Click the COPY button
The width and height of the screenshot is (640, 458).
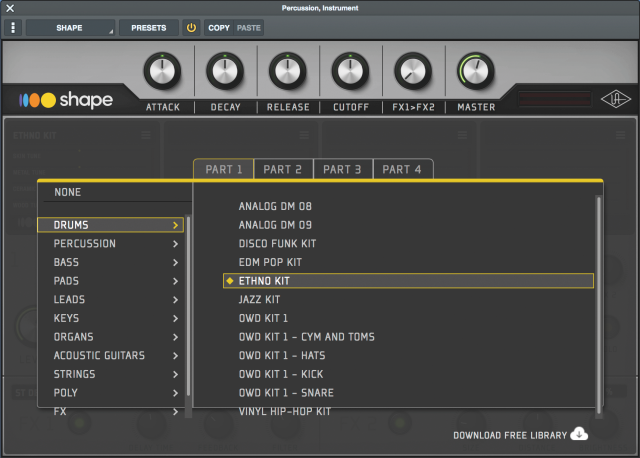219,28
